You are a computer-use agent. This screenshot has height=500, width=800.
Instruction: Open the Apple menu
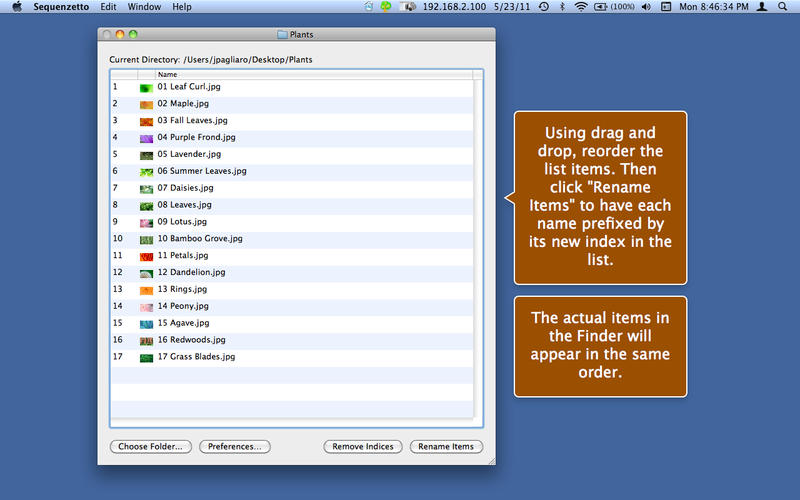pos(17,7)
